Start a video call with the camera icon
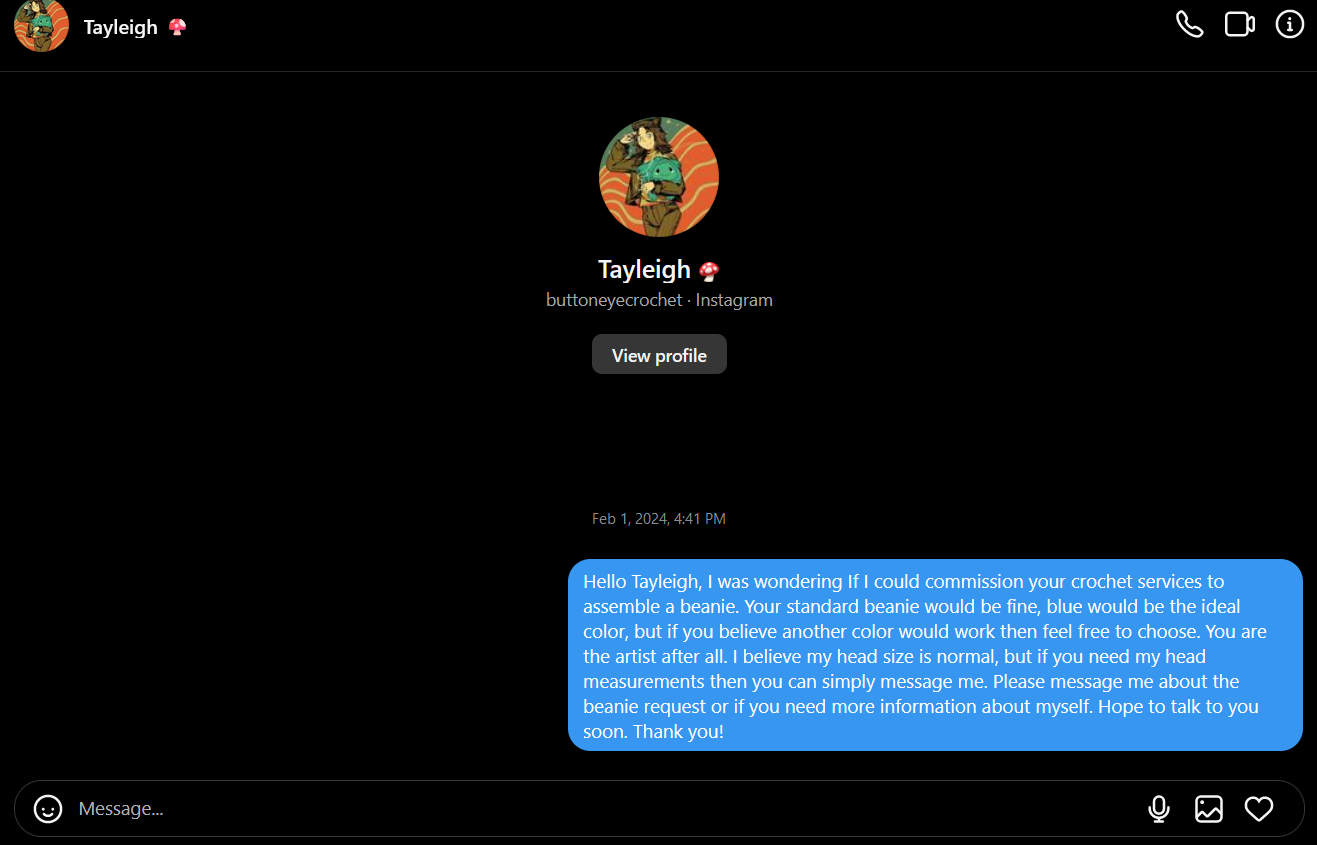 pos(1240,25)
